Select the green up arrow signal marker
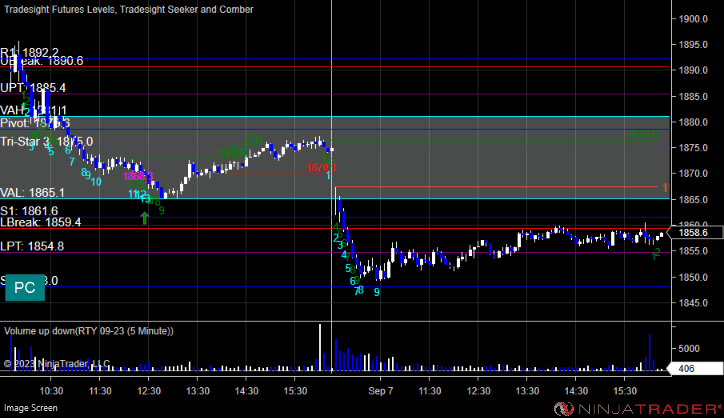The width and height of the screenshot is (724, 418). click(x=145, y=218)
